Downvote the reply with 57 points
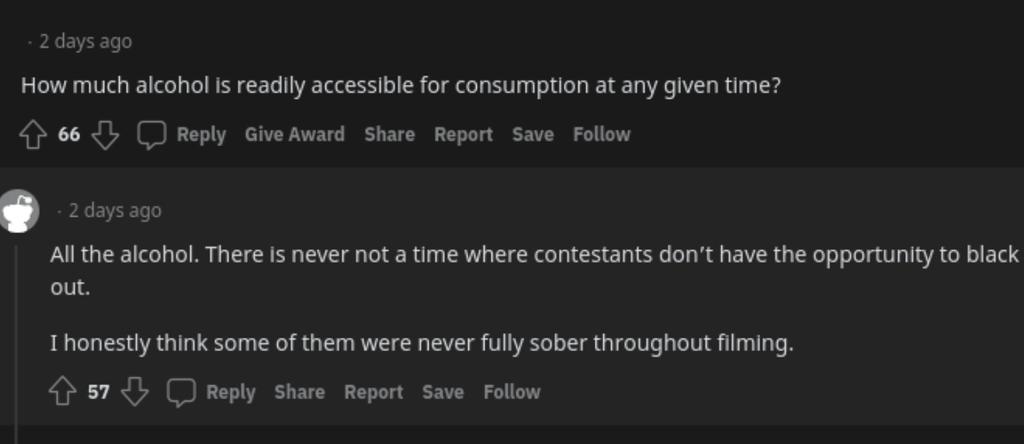Screen dimensions: 1024x444 134,392
